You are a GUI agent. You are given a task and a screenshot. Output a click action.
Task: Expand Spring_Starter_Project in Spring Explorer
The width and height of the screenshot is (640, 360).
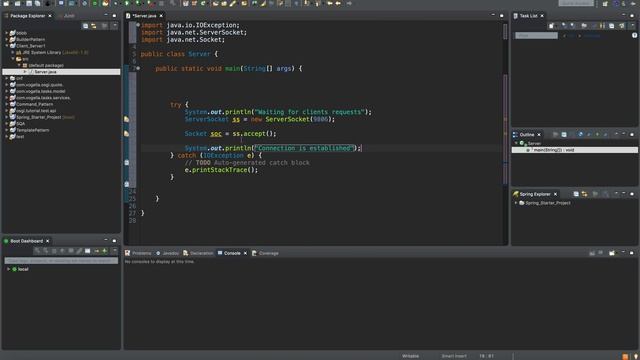tap(516, 203)
